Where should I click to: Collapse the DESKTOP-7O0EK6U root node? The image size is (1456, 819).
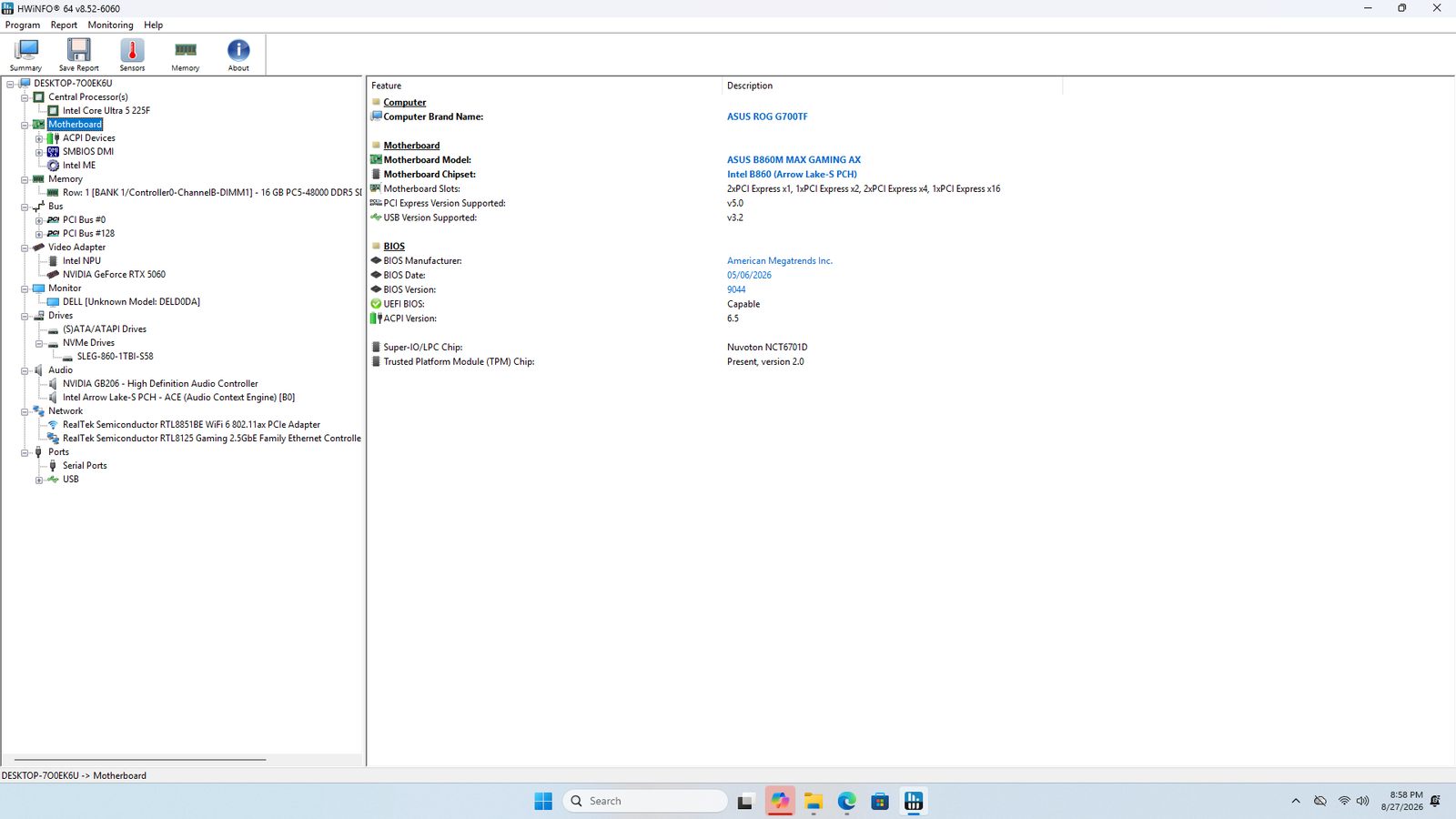(x=10, y=84)
